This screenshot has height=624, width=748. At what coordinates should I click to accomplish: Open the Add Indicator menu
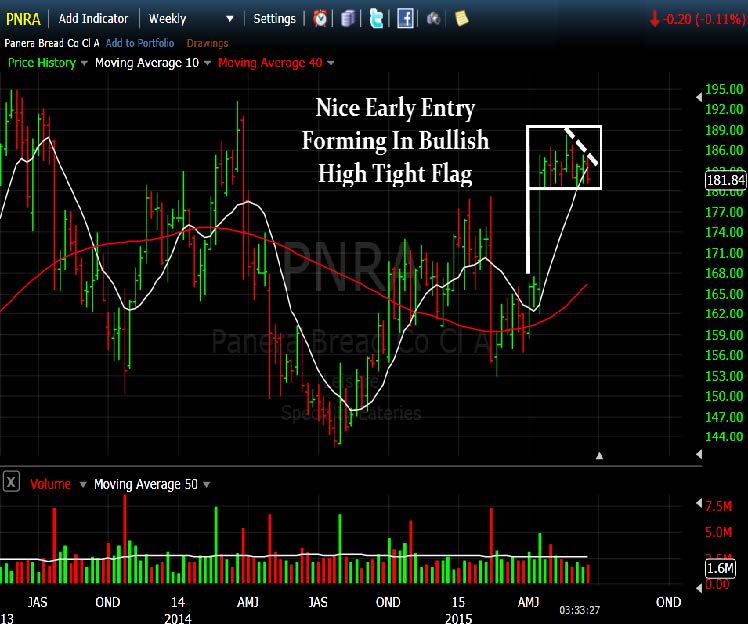pos(94,19)
